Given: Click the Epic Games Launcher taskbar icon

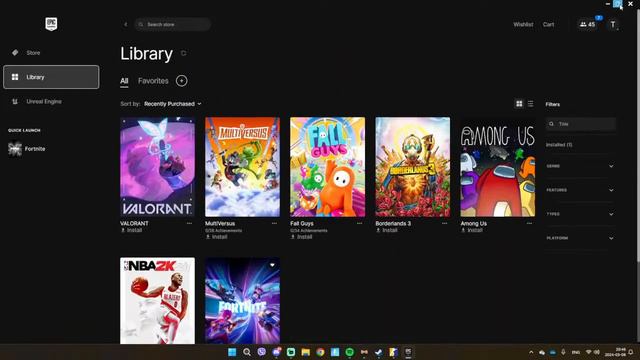Looking at the screenshot, I should (408, 352).
